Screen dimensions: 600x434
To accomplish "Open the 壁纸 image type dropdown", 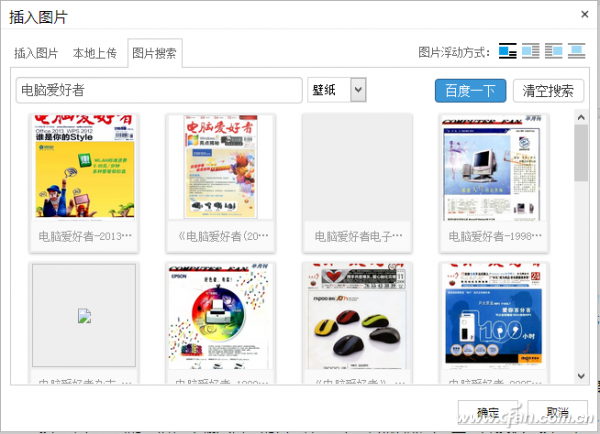I will (337, 90).
